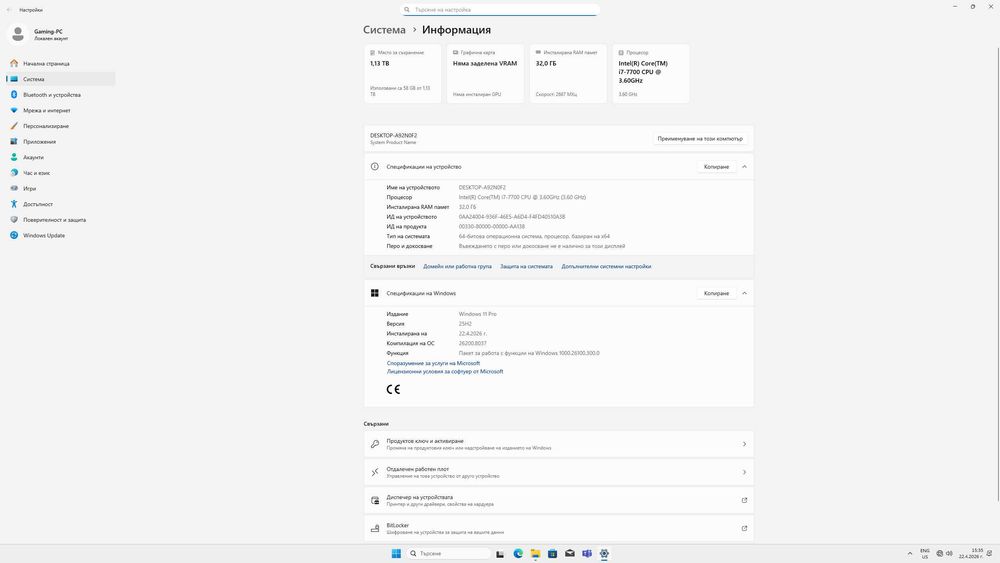Click the Инсталирана RAM памет value 32,0 ГБ
Screen dimensions: 1000x563
pos(467,207)
